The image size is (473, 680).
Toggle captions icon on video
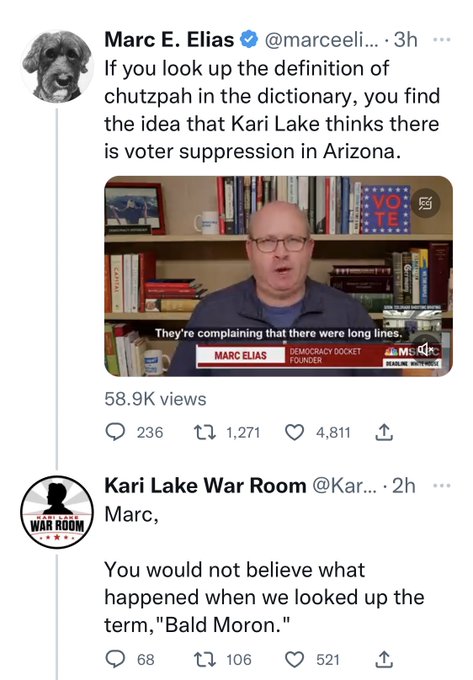pos(426,203)
